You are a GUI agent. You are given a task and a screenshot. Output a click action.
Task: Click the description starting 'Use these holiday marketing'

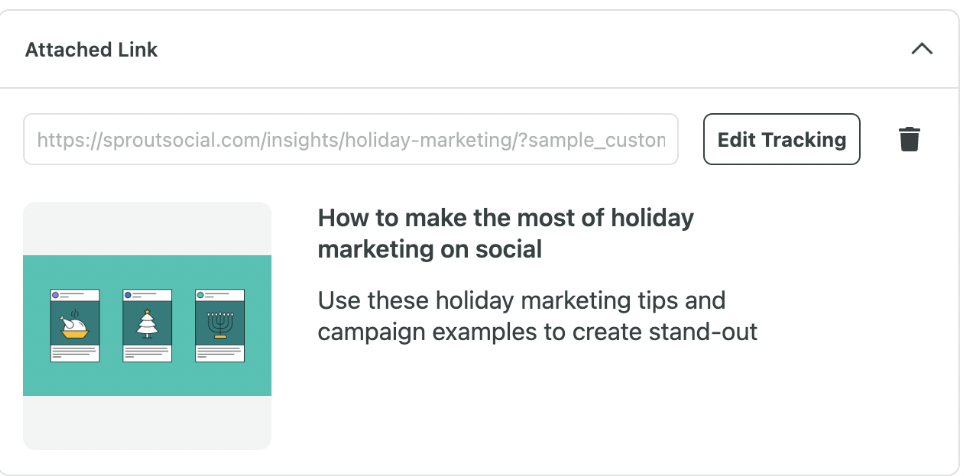(x=537, y=316)
